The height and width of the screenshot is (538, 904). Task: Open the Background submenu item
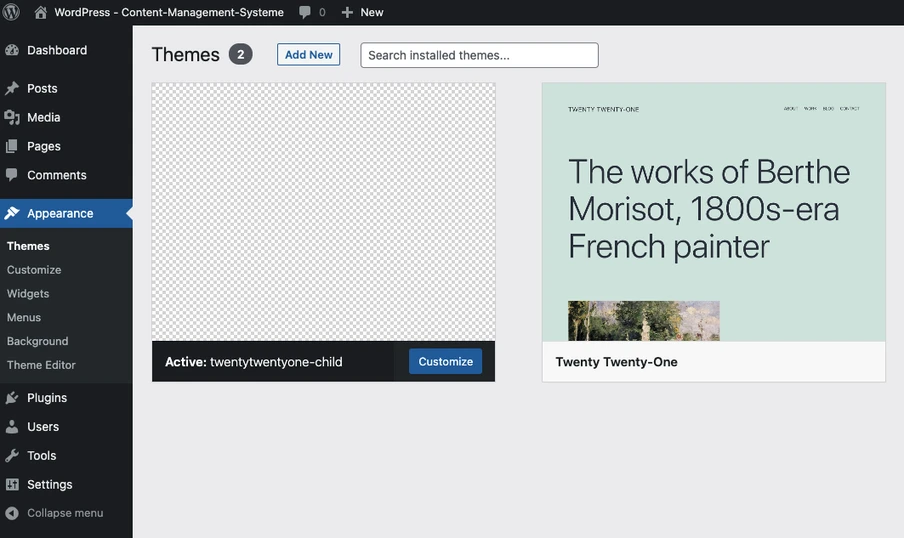(x=37, y=341)
